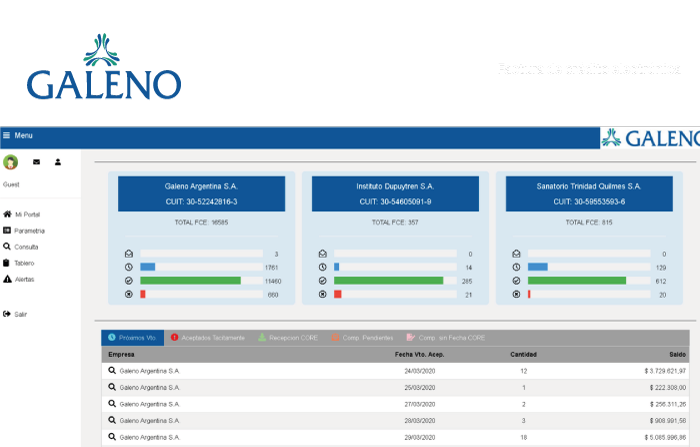Click the clock icon in Sanatorio Trinidad card
The width and height of the screenshot is (700, 447).
click(x=516, y=267)
